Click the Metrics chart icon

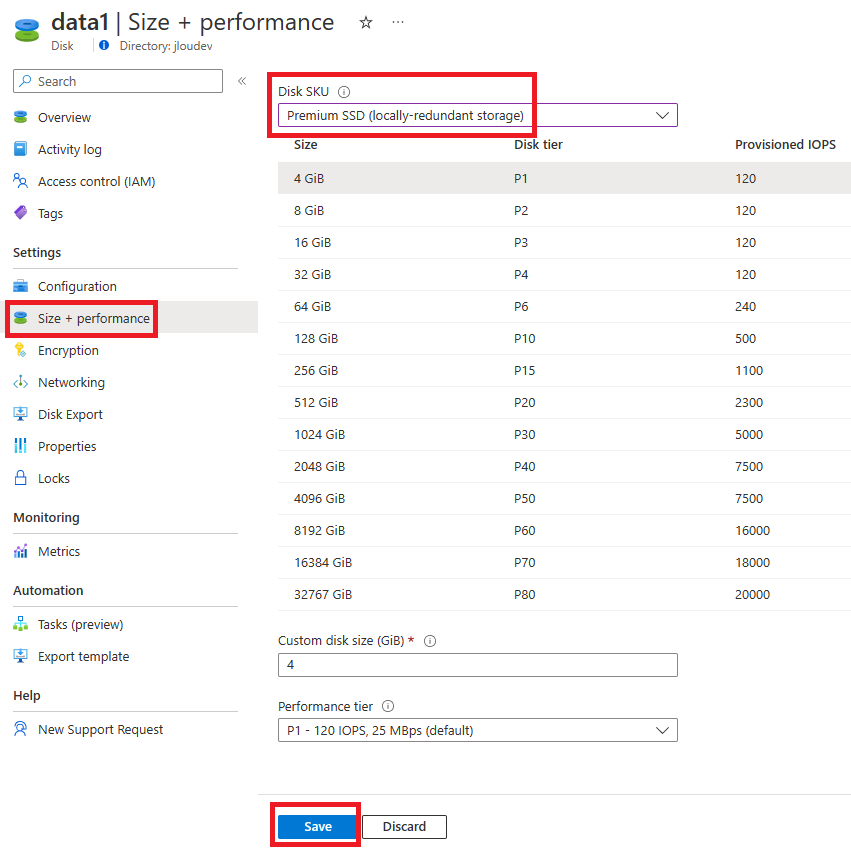20,551
